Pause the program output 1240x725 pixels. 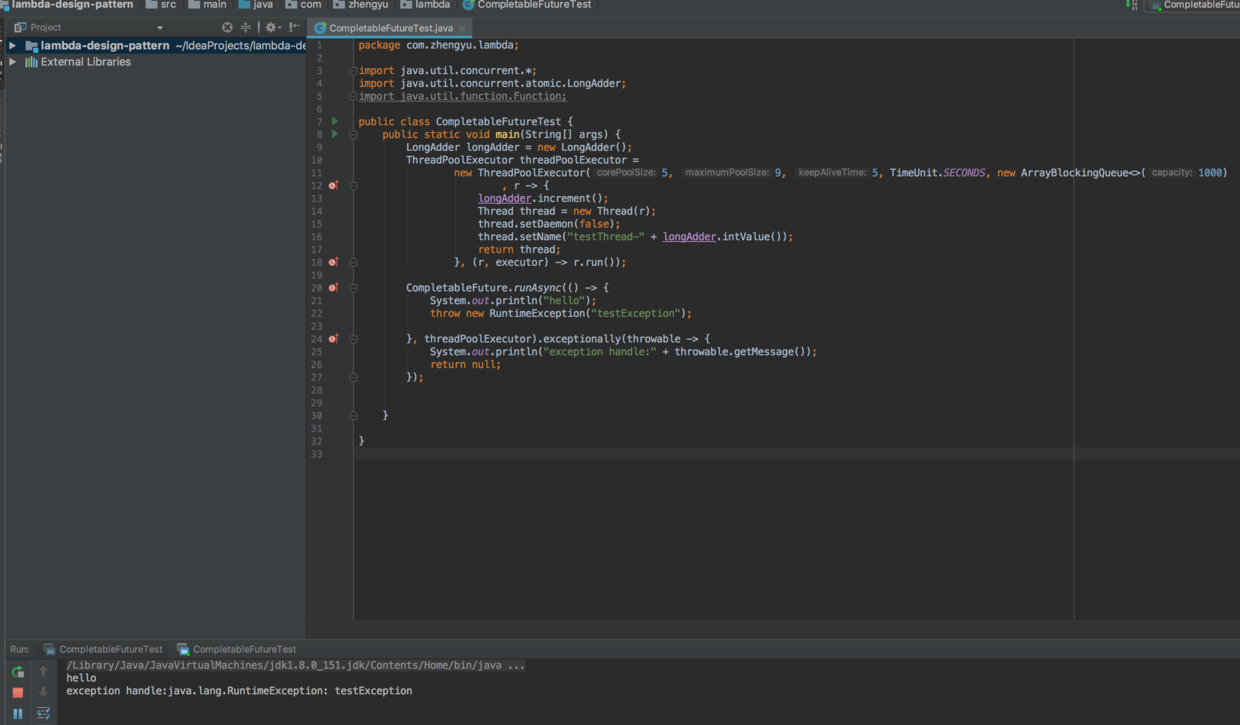point(18,714)
